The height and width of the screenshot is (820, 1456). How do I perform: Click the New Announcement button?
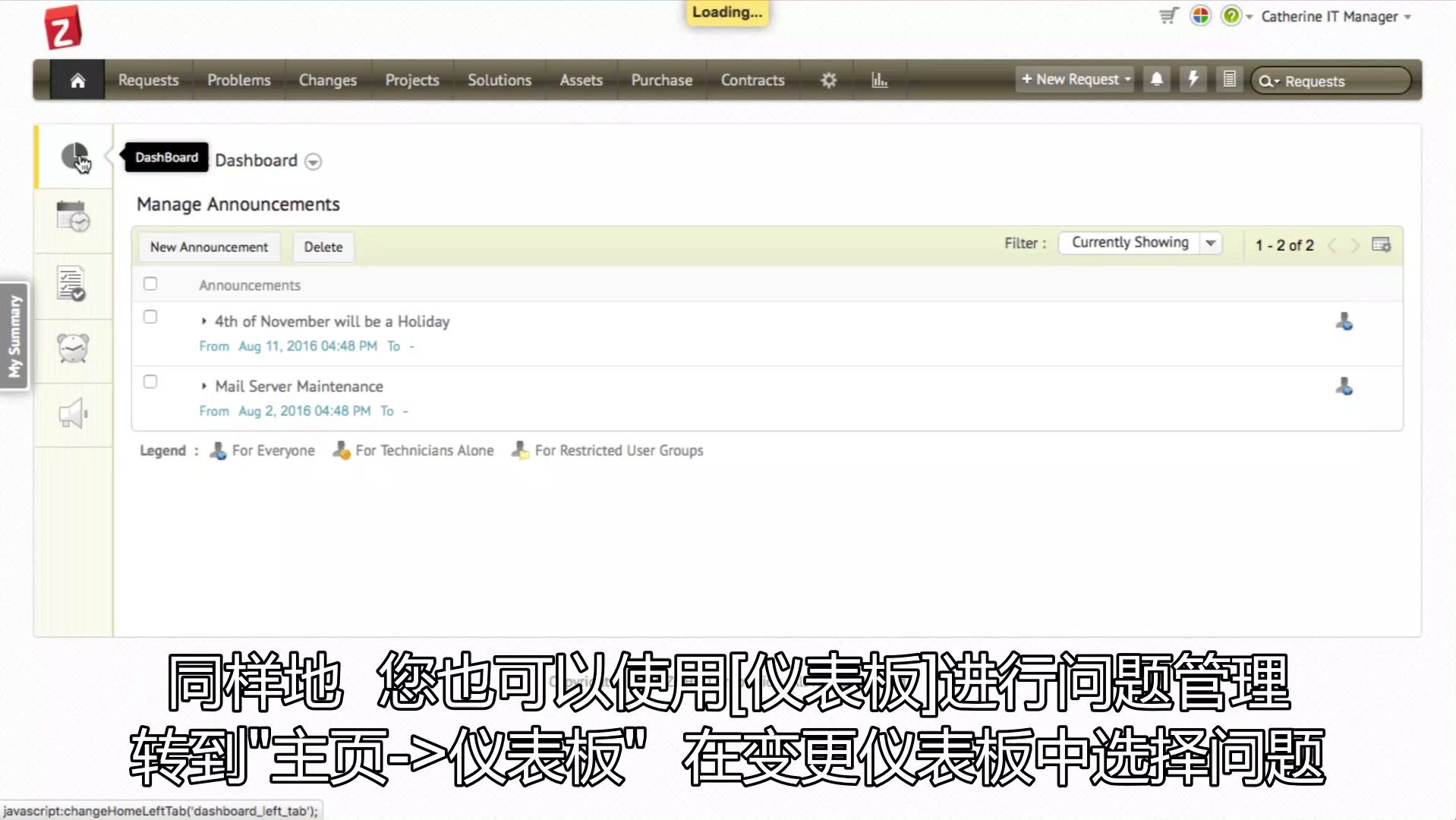click(208, 247)
